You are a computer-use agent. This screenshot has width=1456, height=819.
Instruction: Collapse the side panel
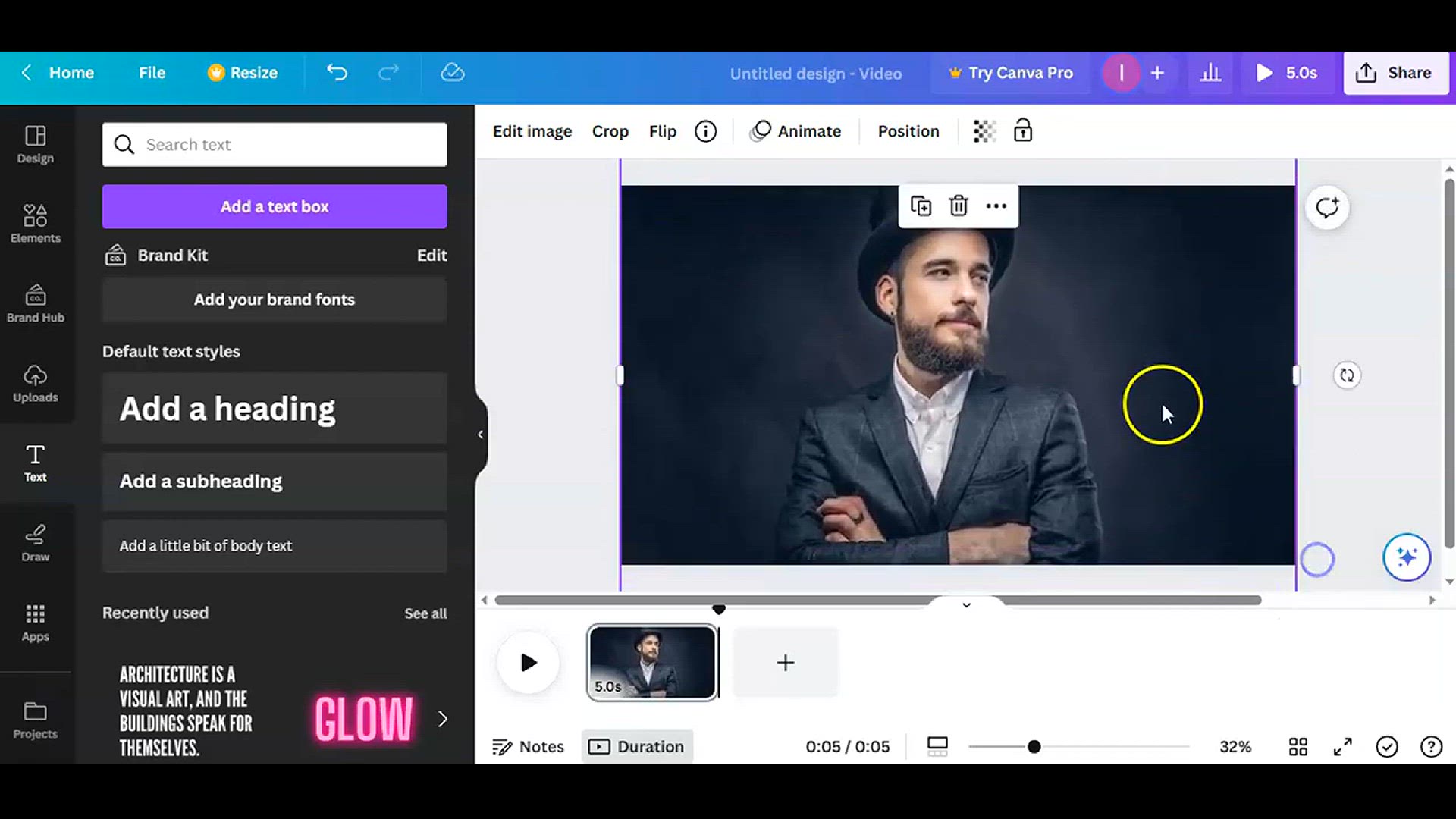(480, 435)
